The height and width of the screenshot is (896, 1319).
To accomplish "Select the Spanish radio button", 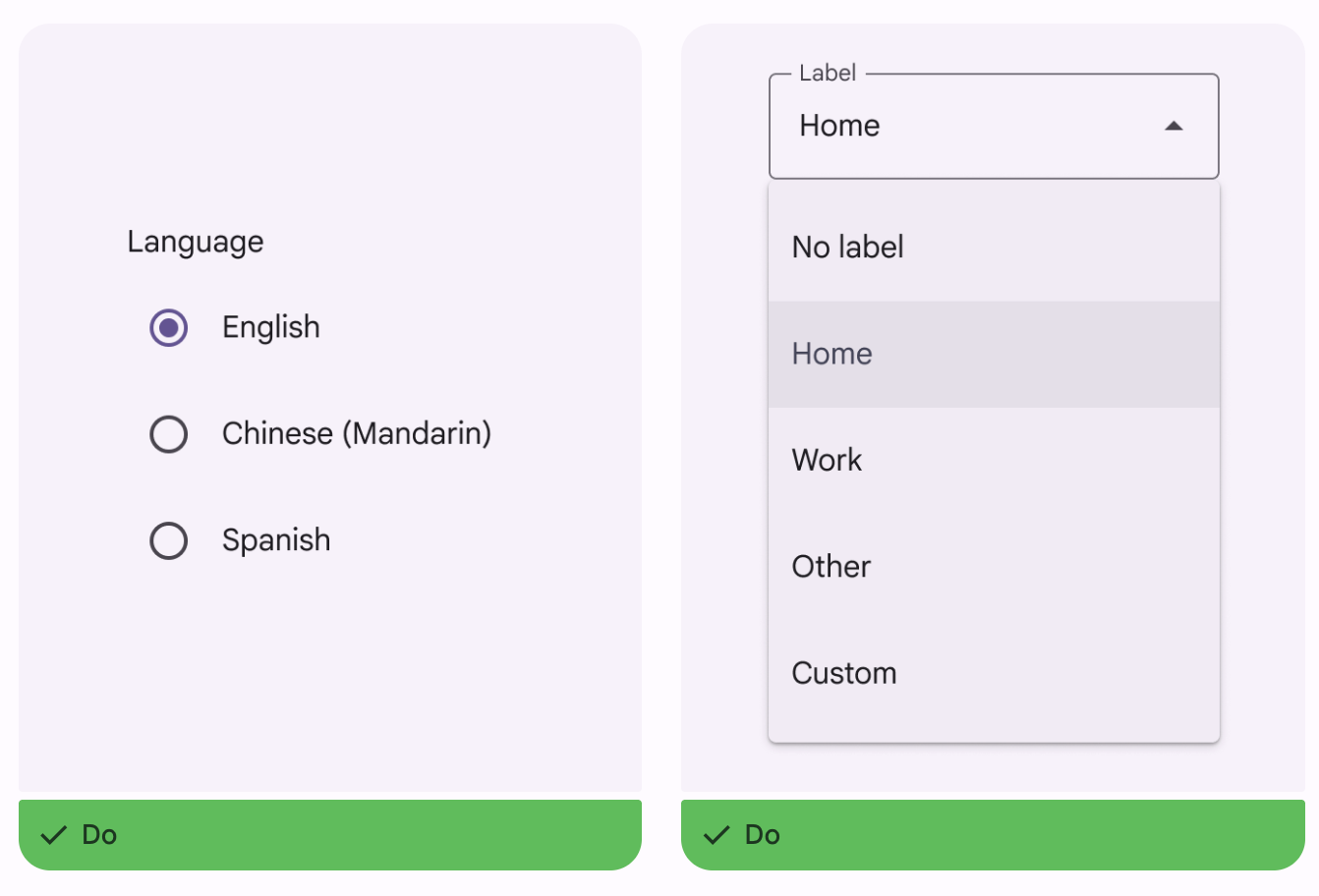I will (169, 540).
